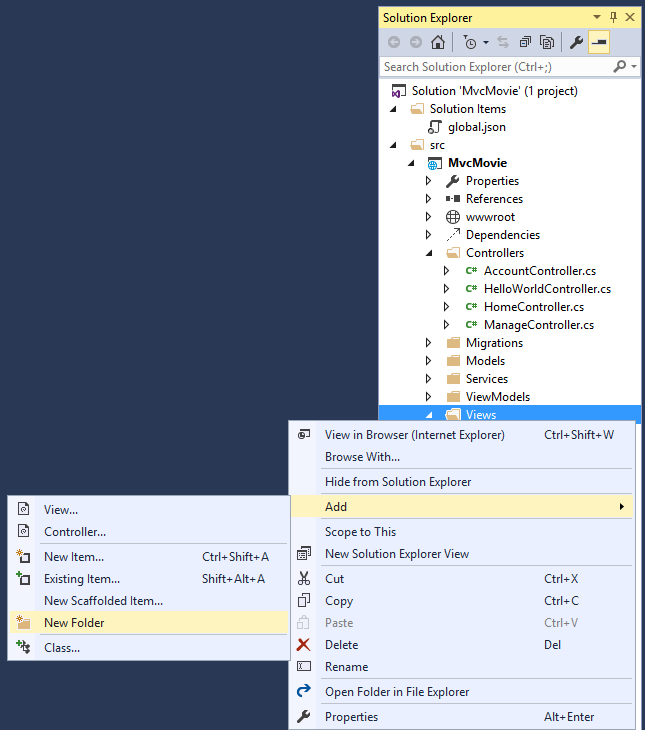Click the Properties wrench toolbar icon
Screen dimensions: 649x733
pyautogui.click(x=579, y=43)
